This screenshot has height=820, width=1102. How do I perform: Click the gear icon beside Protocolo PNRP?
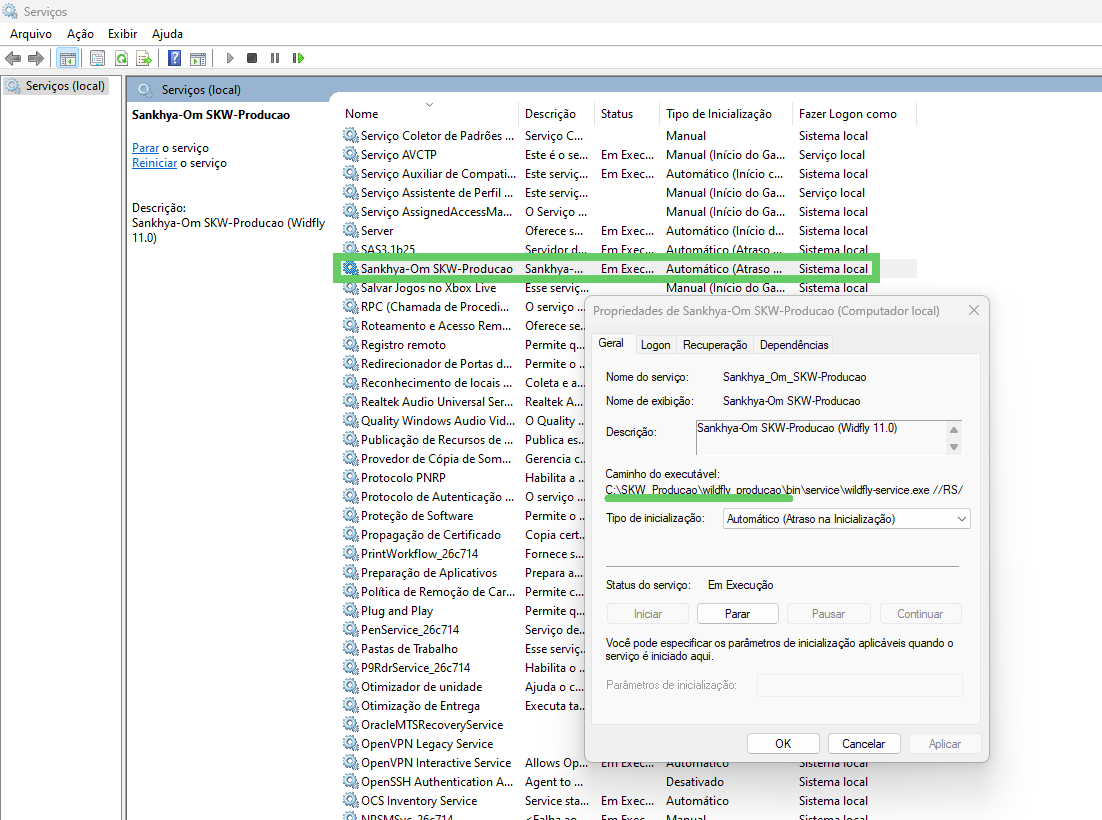[x=350, y=476]
